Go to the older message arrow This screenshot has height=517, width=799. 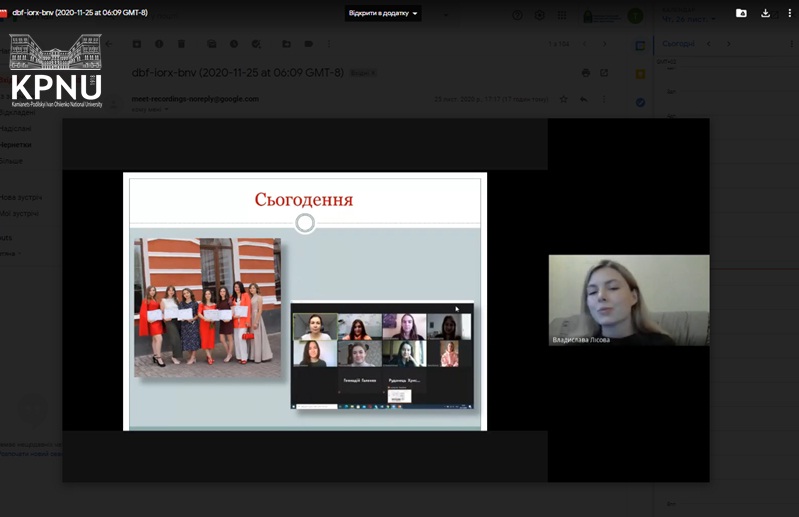(x=605, y=44)
